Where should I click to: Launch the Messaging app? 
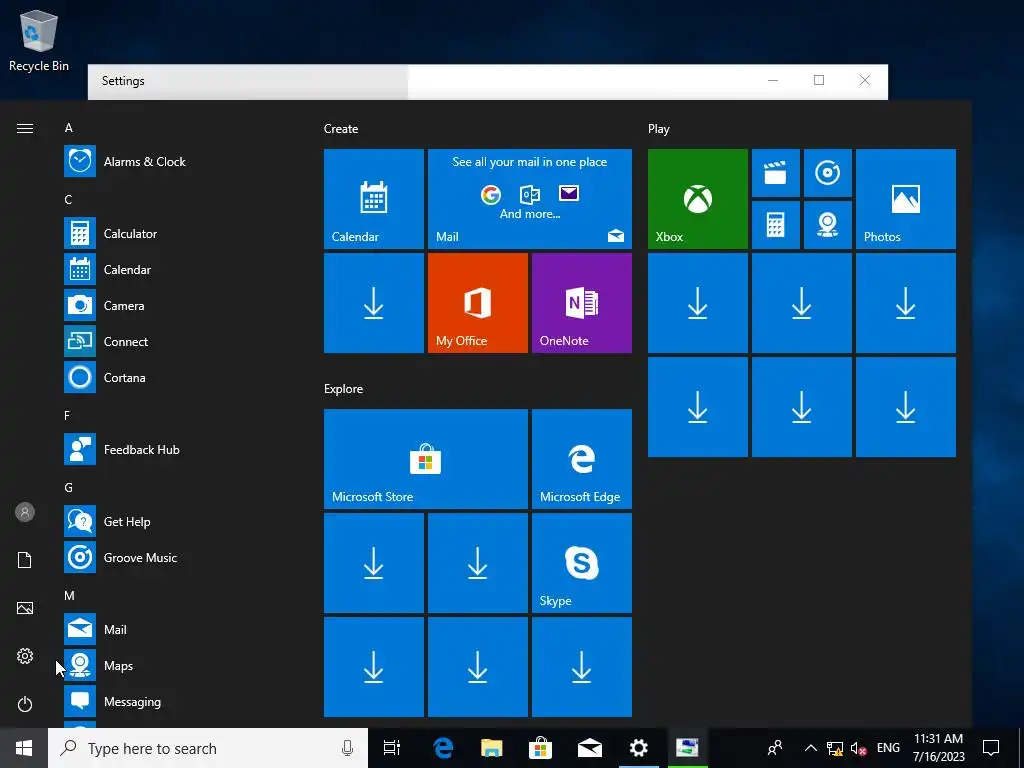(x=176, y=701)
